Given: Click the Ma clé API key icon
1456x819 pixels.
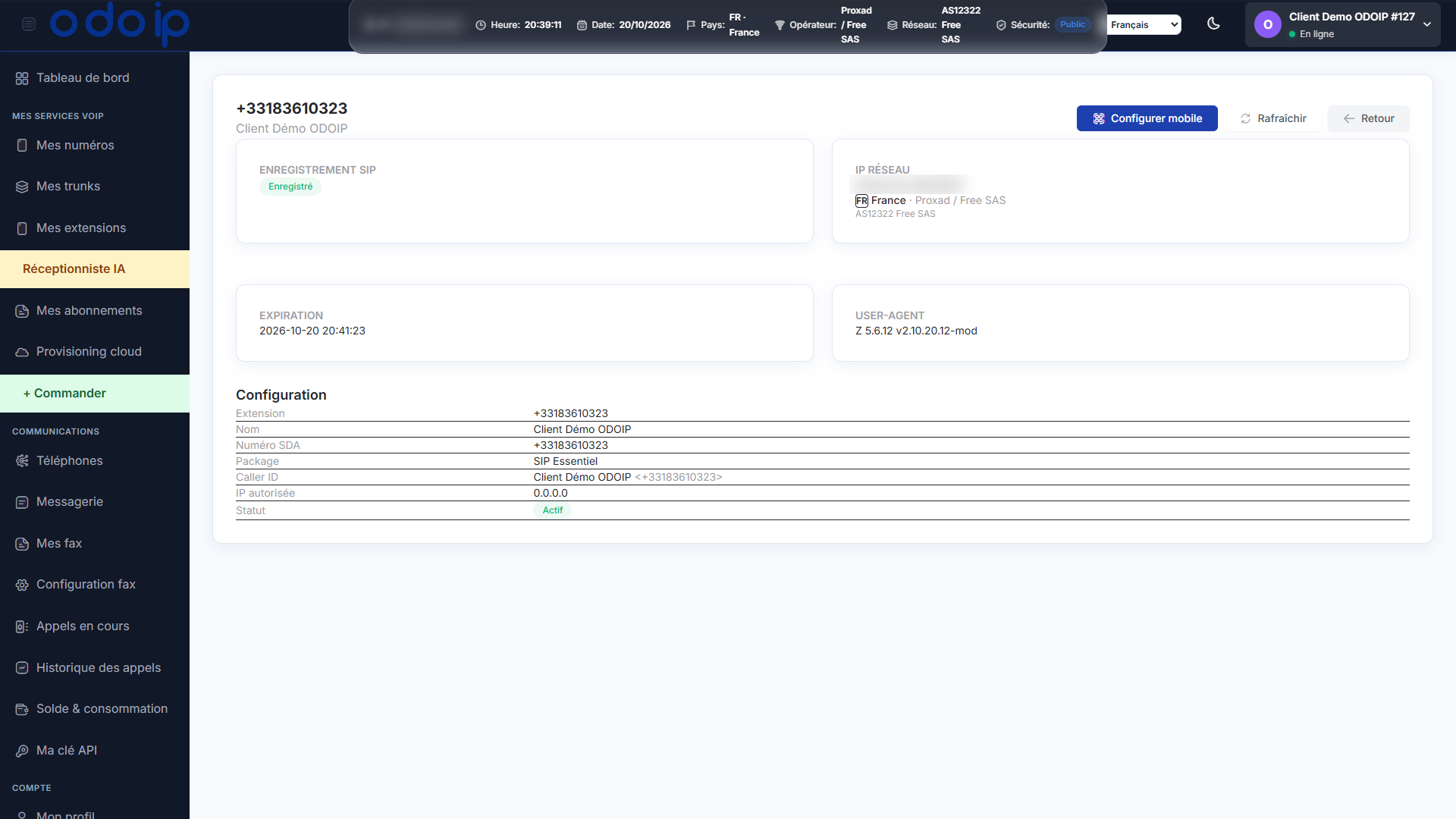Looking at the screenshot, I should click(22, 751).
